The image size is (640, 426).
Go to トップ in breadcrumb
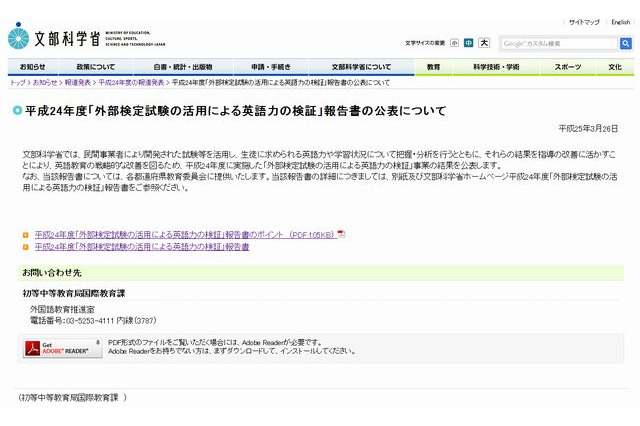point(18,82)
